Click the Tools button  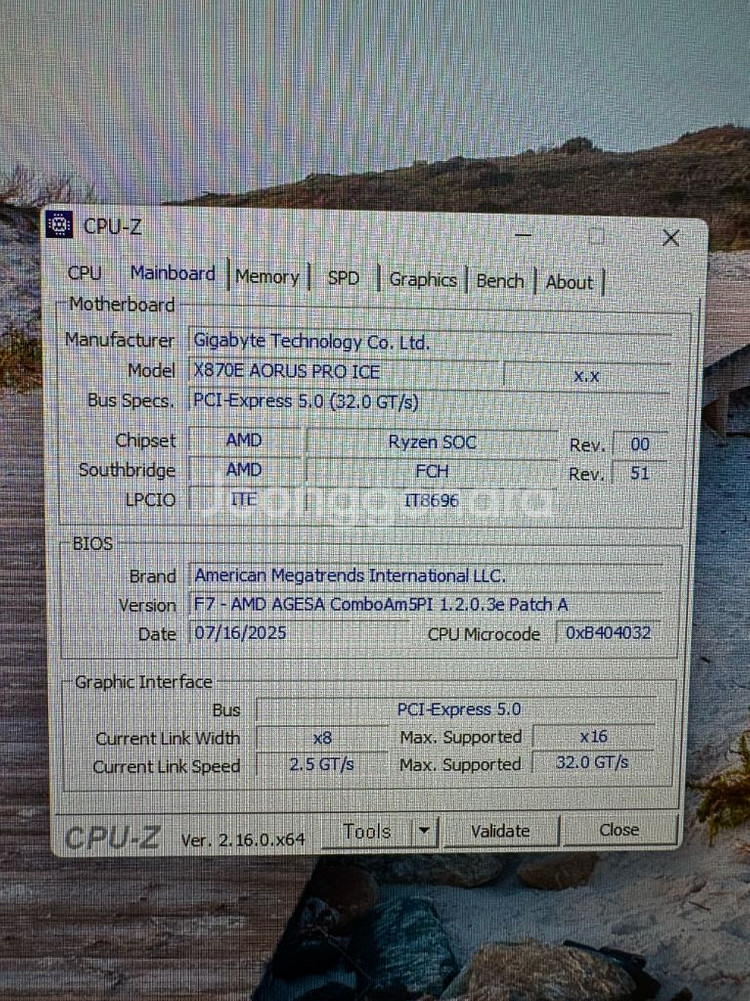[367, 832]
